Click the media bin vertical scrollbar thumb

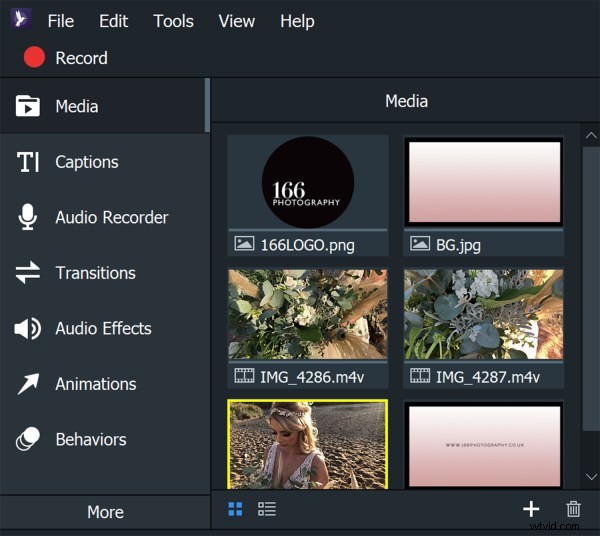591,289
